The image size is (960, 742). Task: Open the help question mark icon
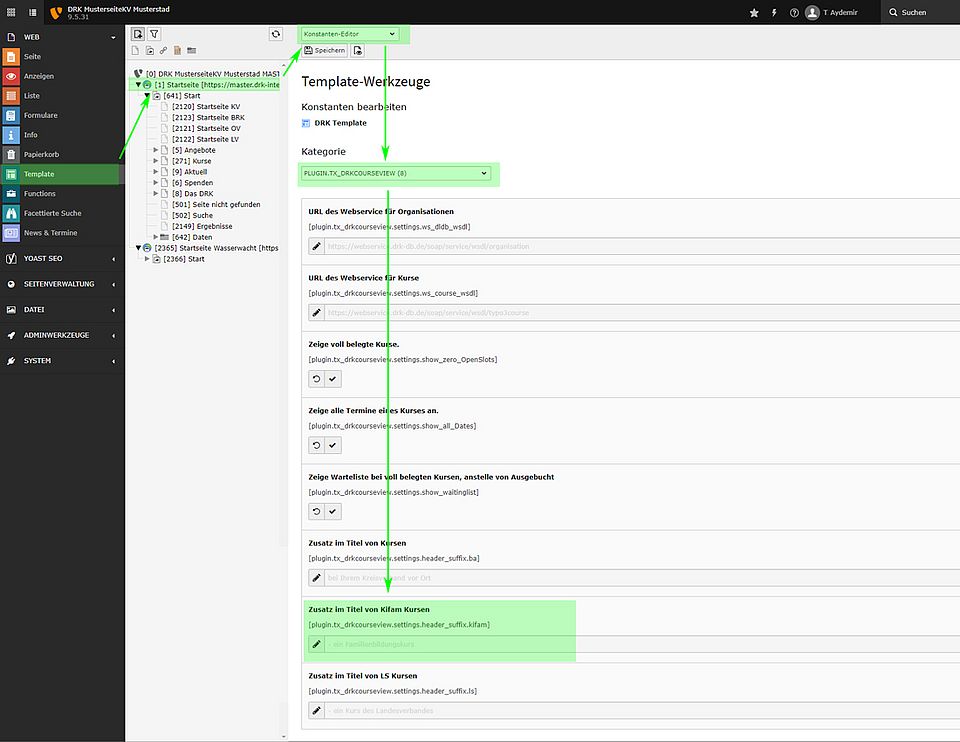(x=794, y=13)
